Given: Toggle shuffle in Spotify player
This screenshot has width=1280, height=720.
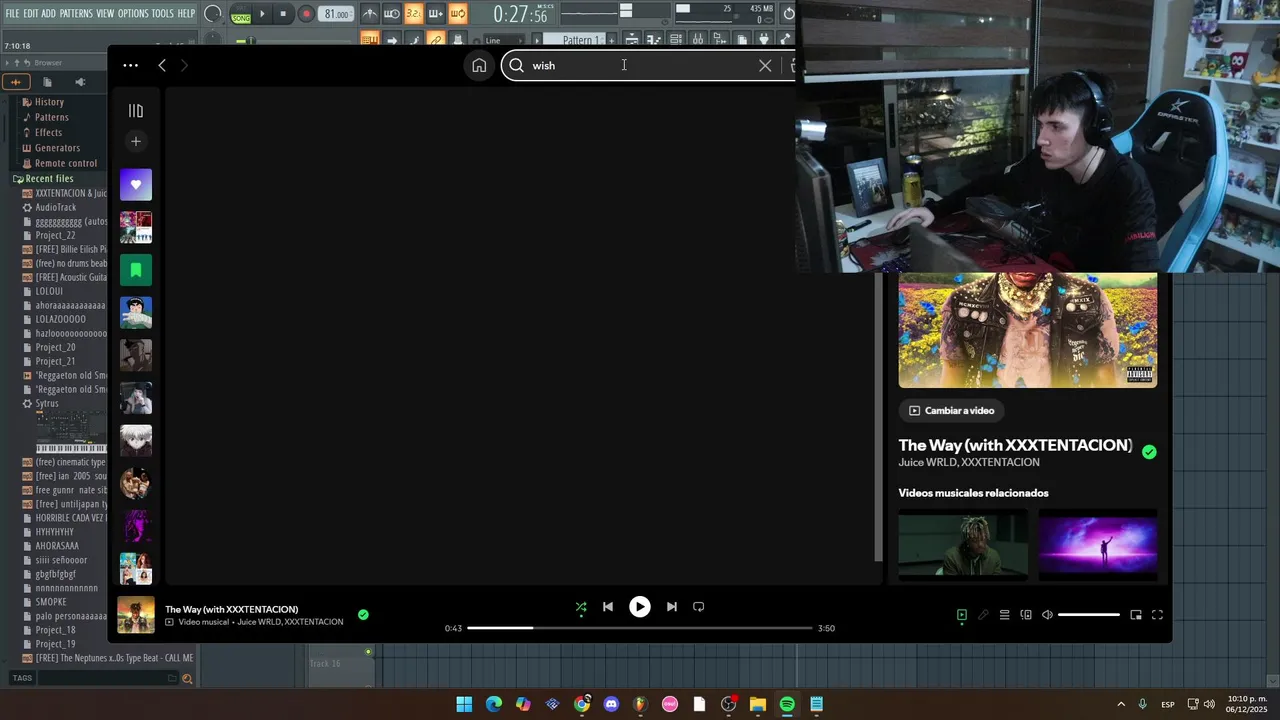Looking at the screenshot, I should tap(581, 607).
